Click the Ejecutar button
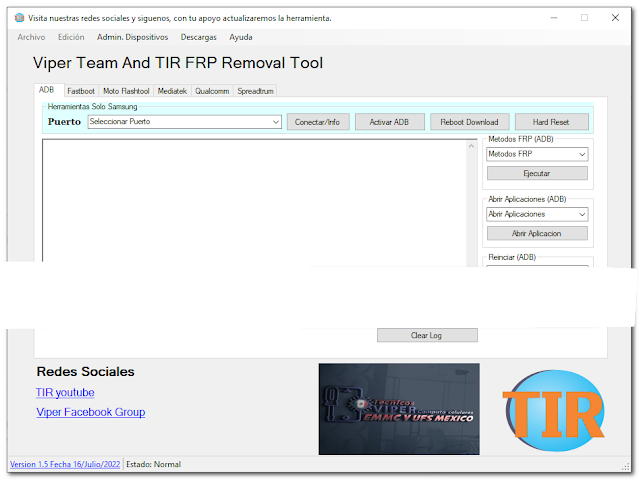This screenshot has height=480, width=639. pos(537,173)
